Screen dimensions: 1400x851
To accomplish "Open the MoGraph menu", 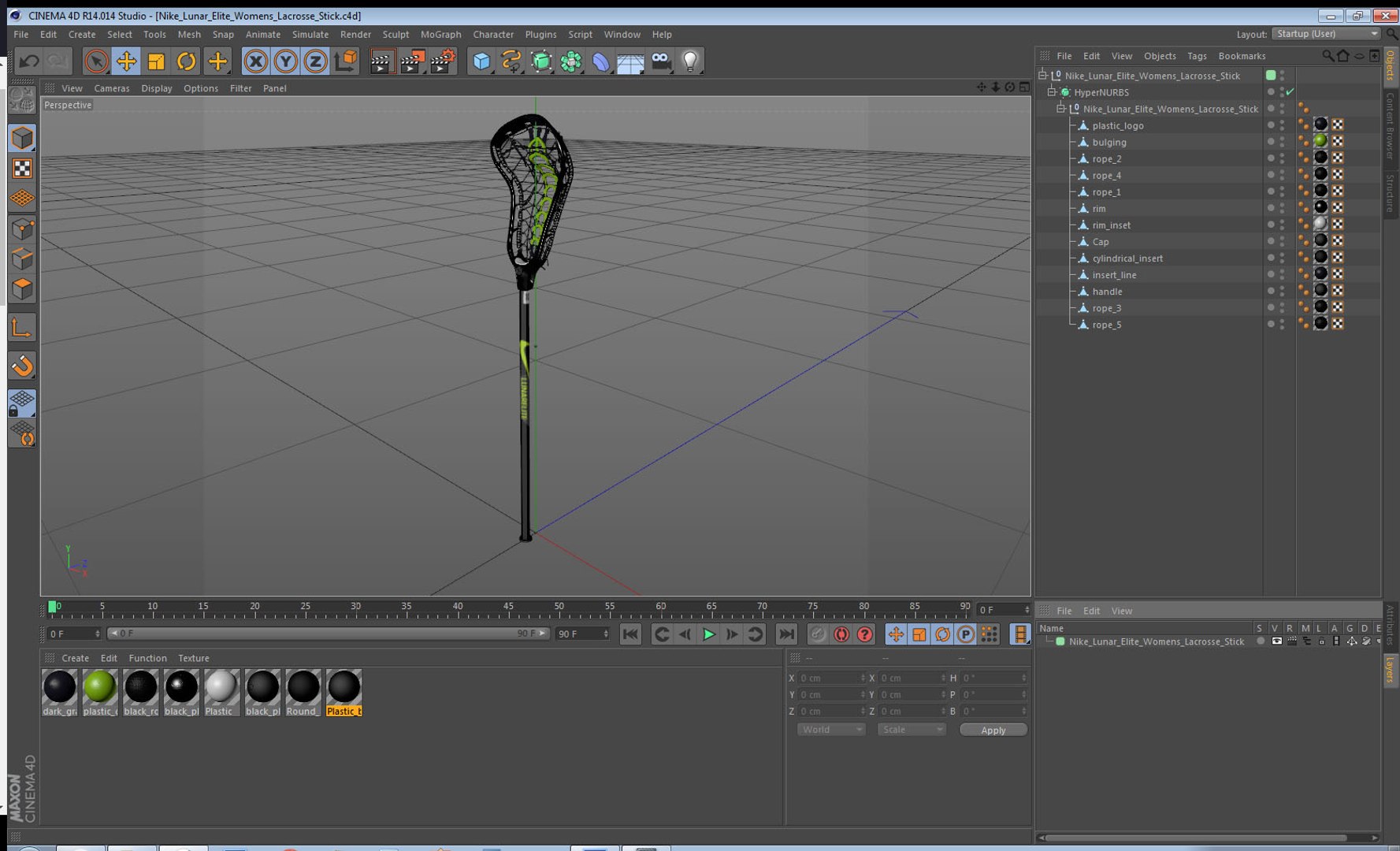I will click(440, 35).
